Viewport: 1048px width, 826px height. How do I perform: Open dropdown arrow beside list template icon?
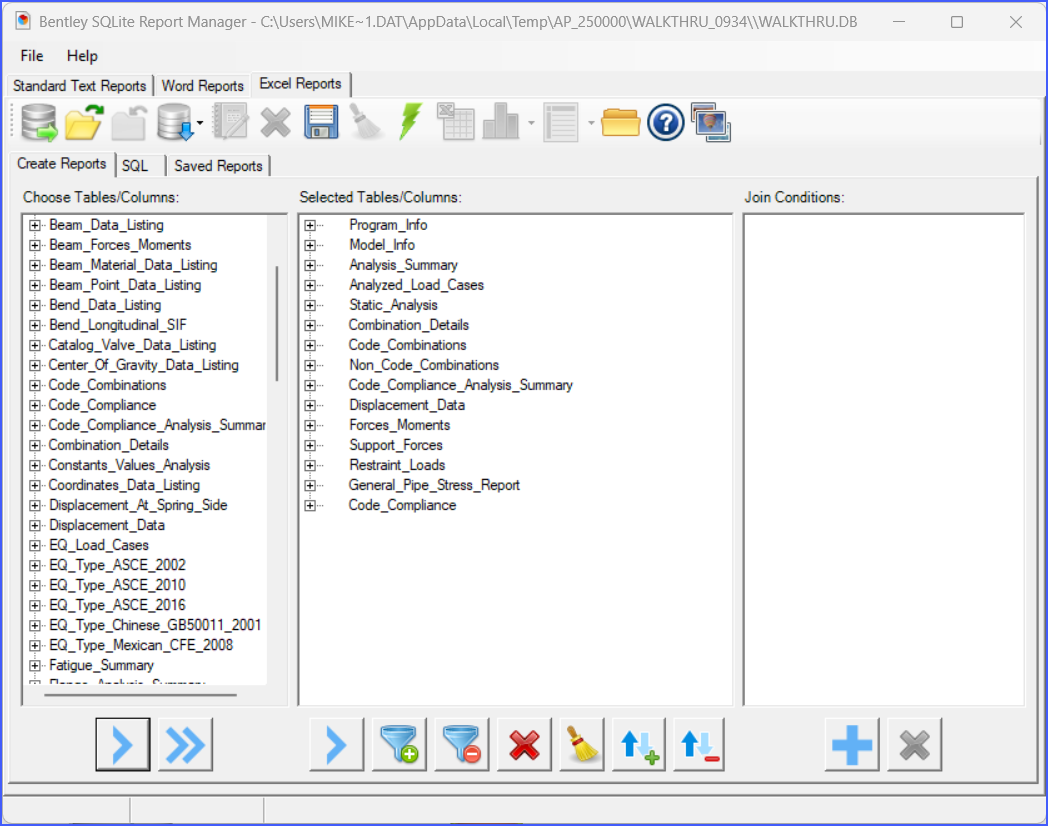click(x=592, y=123)
